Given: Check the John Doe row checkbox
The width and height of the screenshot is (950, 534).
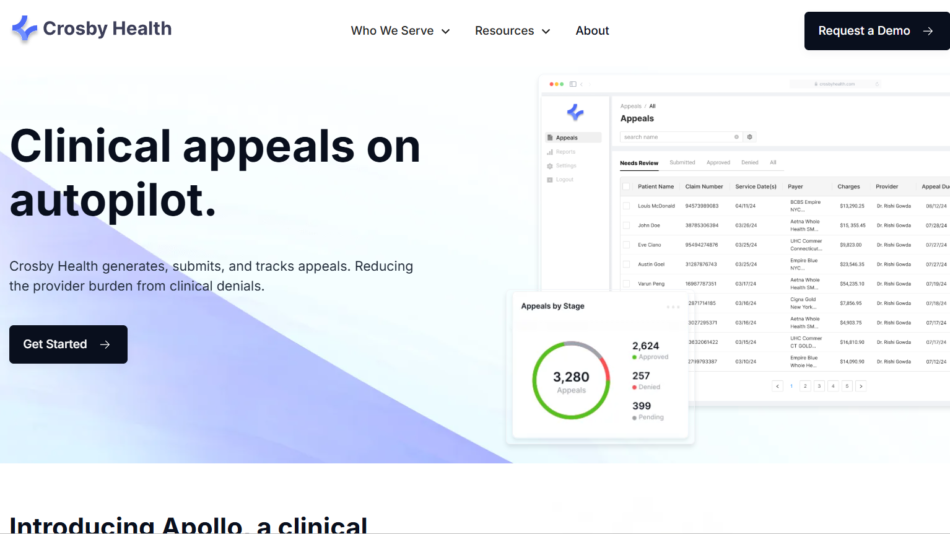Looking at the screenshot, I should [626, 225].
